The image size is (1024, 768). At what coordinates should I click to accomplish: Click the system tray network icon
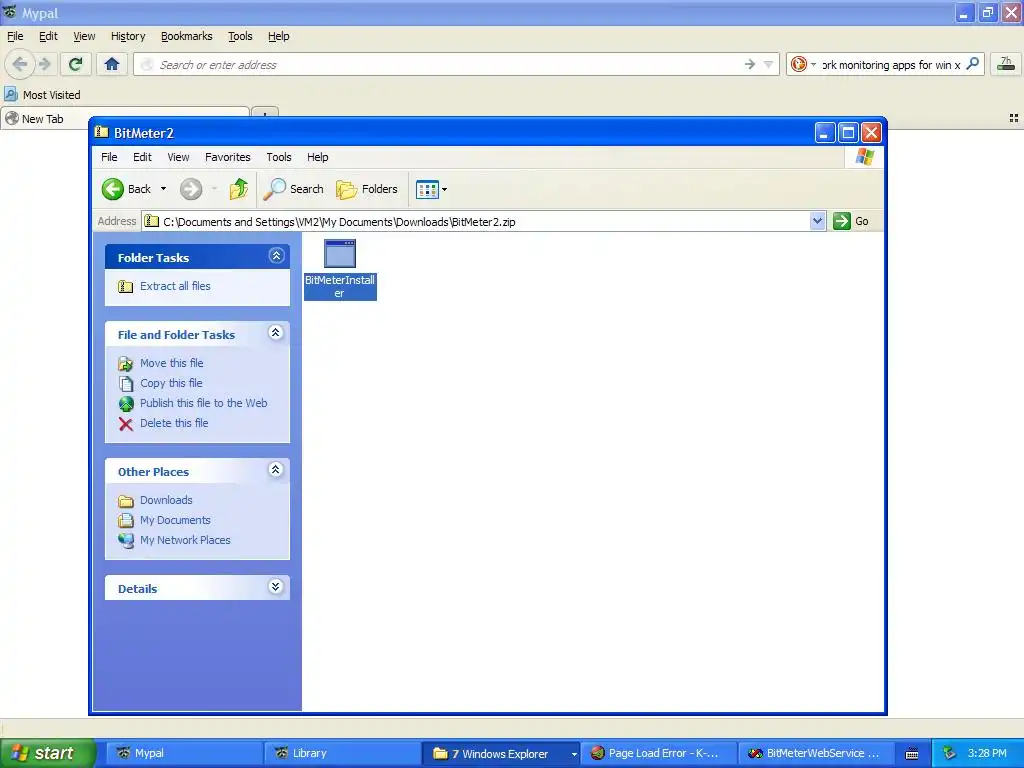pyautogui.click(x=949, y=753)
